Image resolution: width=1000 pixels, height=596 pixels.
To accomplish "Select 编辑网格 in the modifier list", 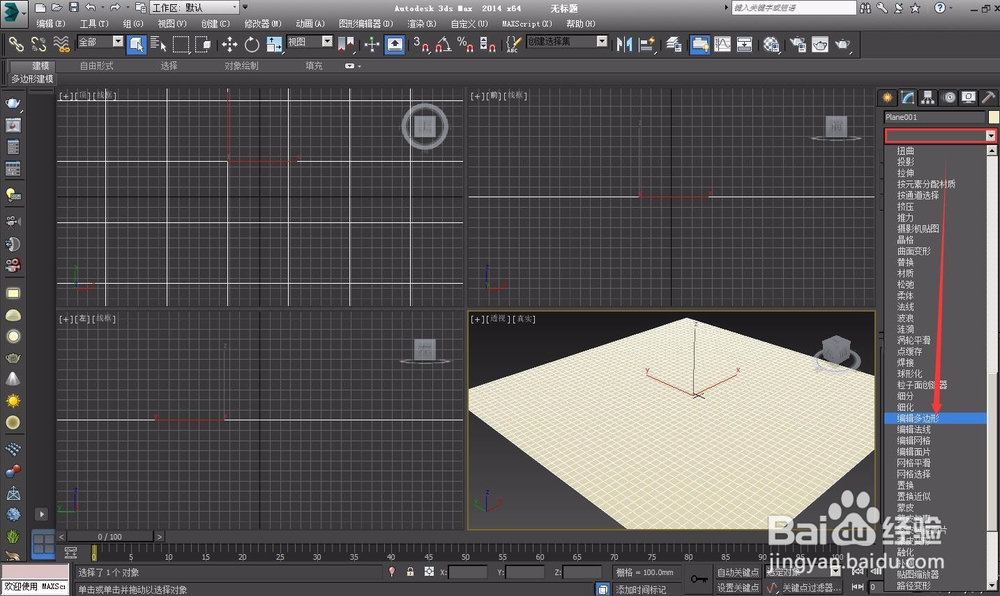I will (913, 440).
